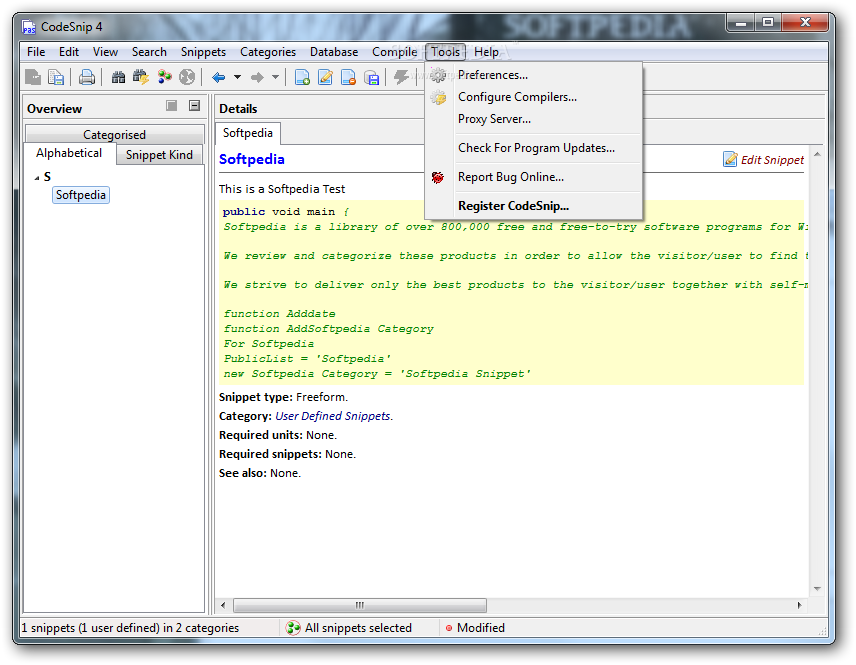Open the File menu
Screen dimensions: 856x665
point(36,52)
